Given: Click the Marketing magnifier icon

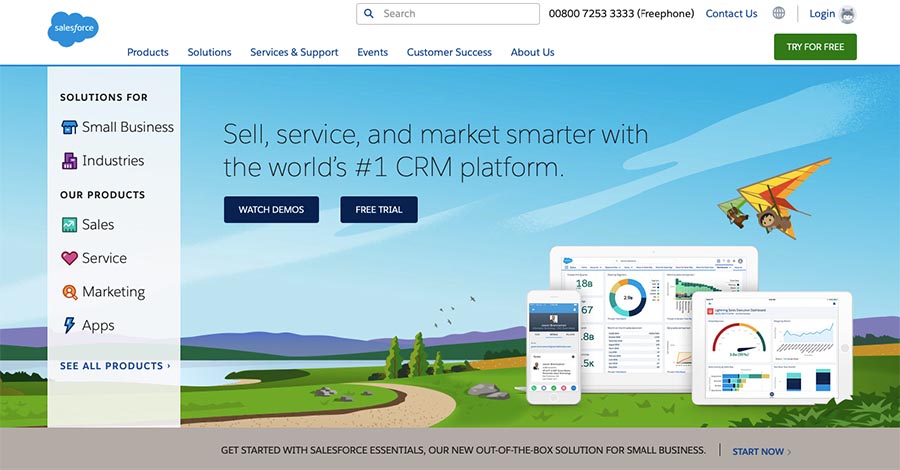Looking at the screenshot, I should (69, 292).
